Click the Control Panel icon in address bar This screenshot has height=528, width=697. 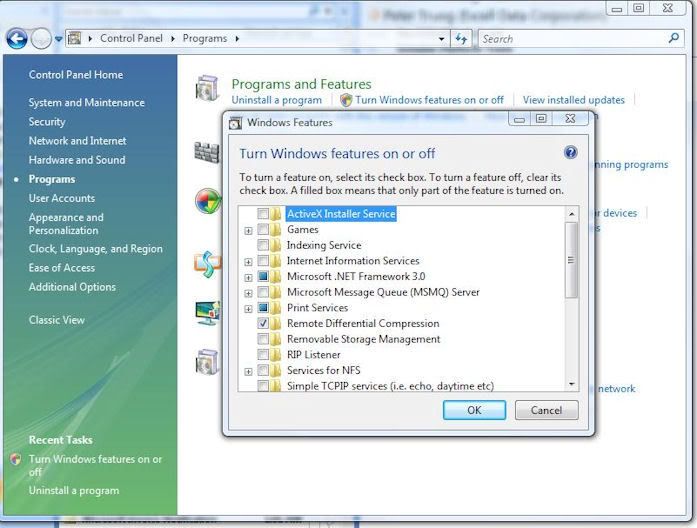(75, 38)
